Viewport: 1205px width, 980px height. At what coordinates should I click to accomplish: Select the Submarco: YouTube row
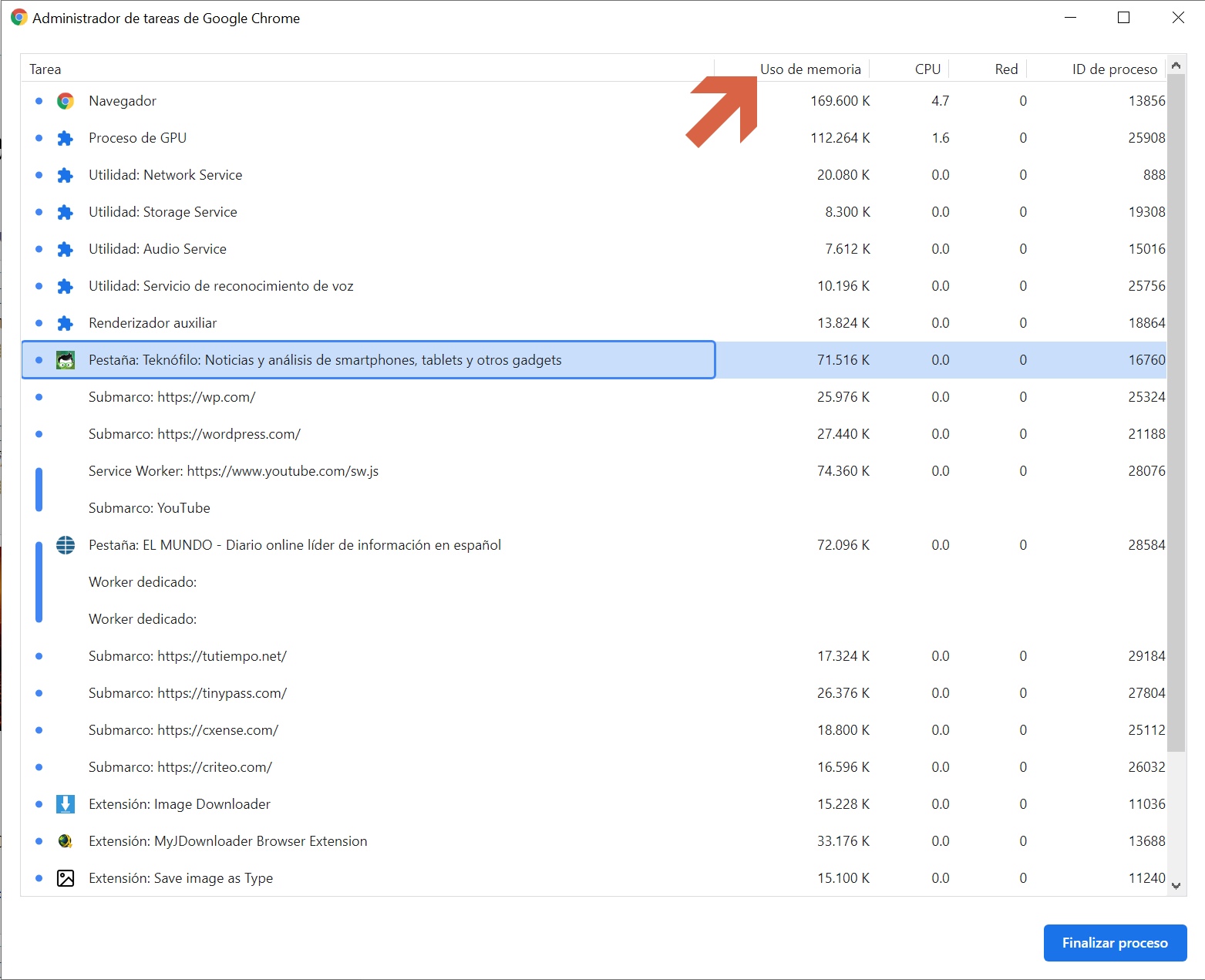point(594,508)
